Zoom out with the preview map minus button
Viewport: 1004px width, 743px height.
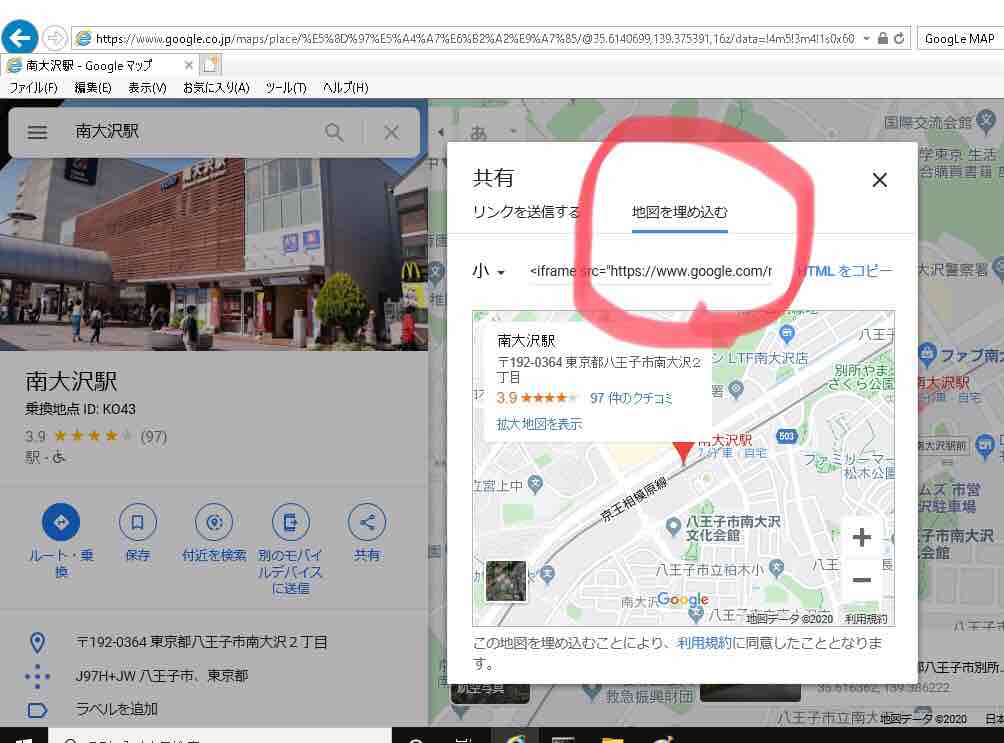point(862,580)
